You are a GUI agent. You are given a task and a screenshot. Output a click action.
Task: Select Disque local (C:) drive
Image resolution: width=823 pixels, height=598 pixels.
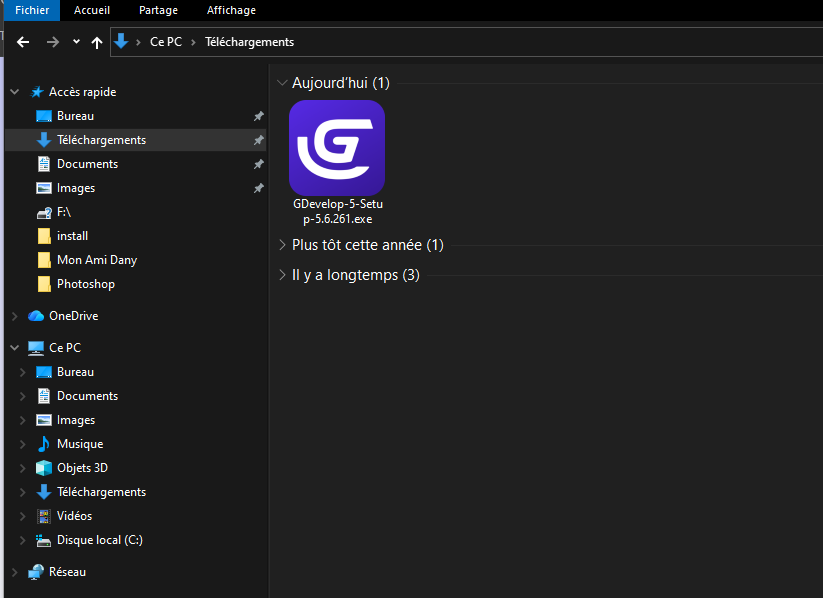(99, 540)
